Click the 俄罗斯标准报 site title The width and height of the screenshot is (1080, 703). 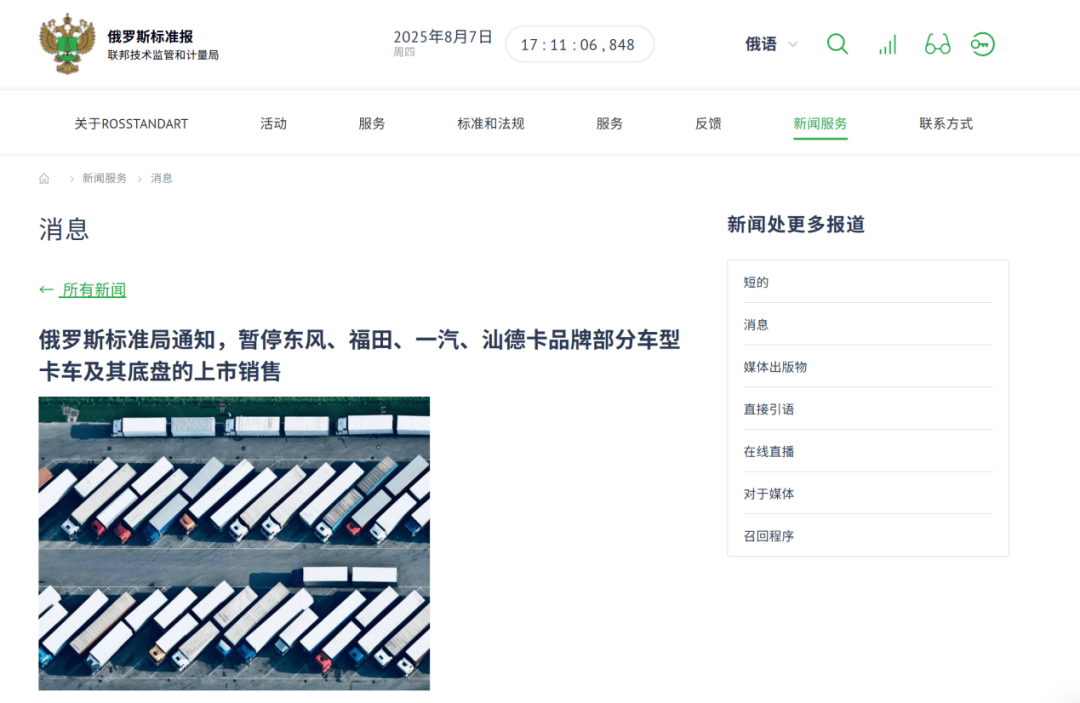pyautogui.click(x=150, y=36)
